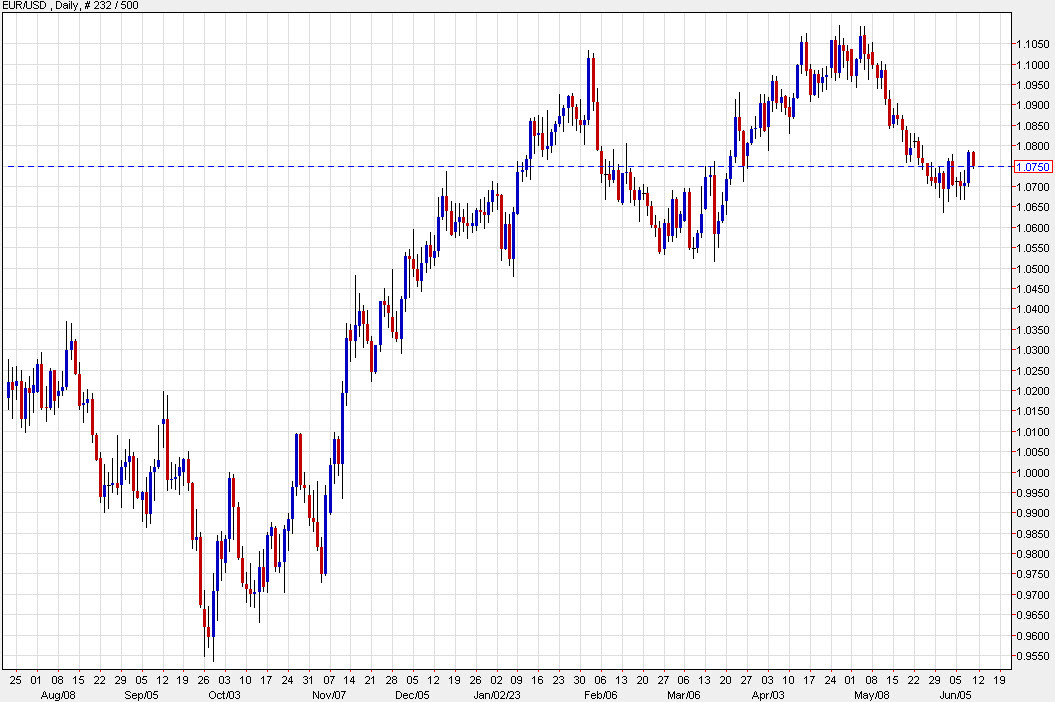
Task: Click the 0.9800 price axis label
Action: [x=1033, y=555]
